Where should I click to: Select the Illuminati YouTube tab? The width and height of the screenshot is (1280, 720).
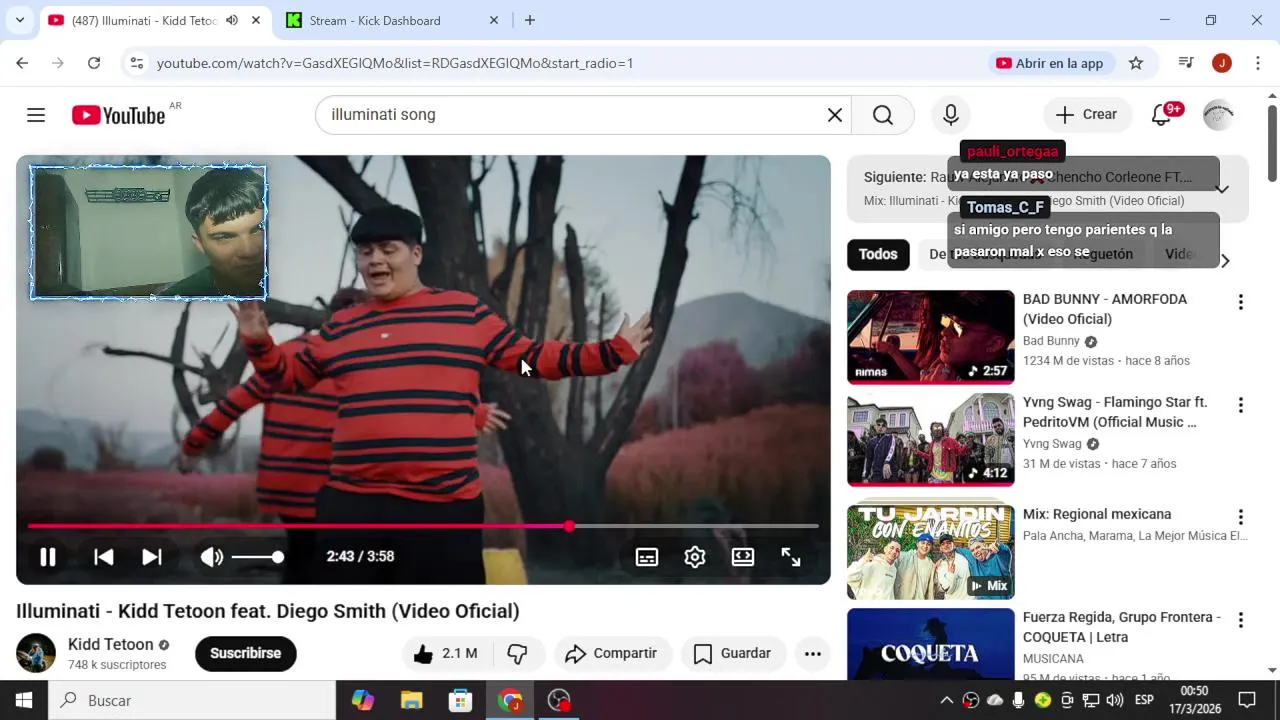pos(144,20)
